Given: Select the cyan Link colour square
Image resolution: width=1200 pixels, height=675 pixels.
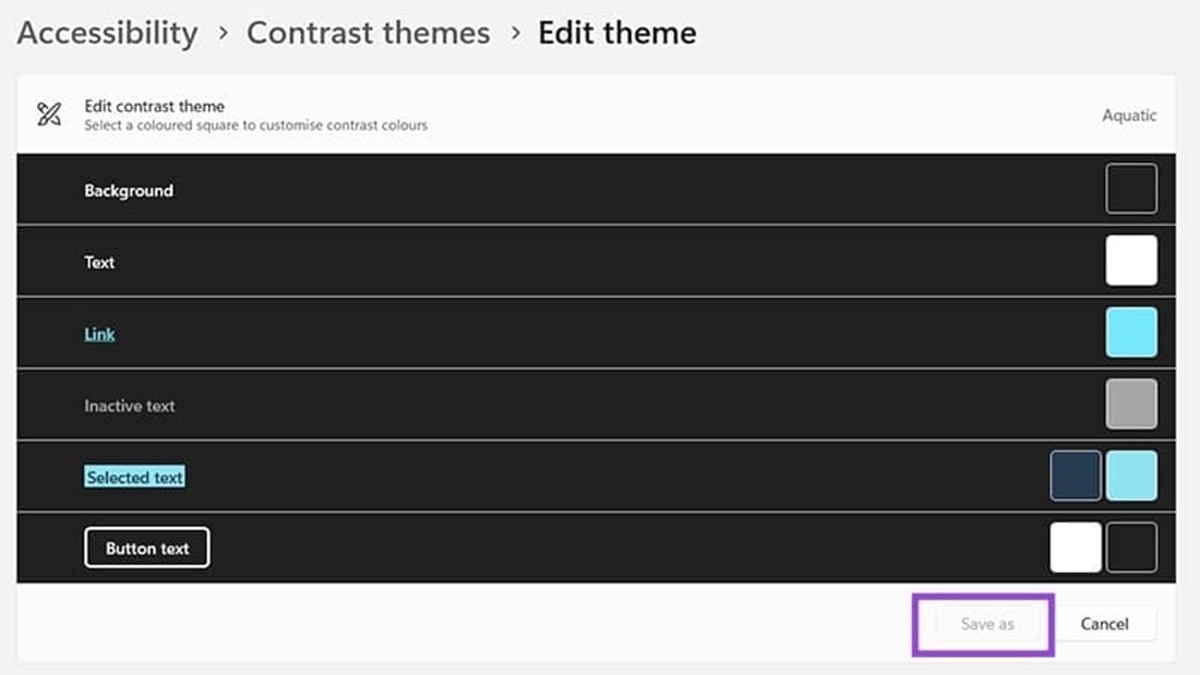Looking at the screenshot, I should [x=1131, y=332].
